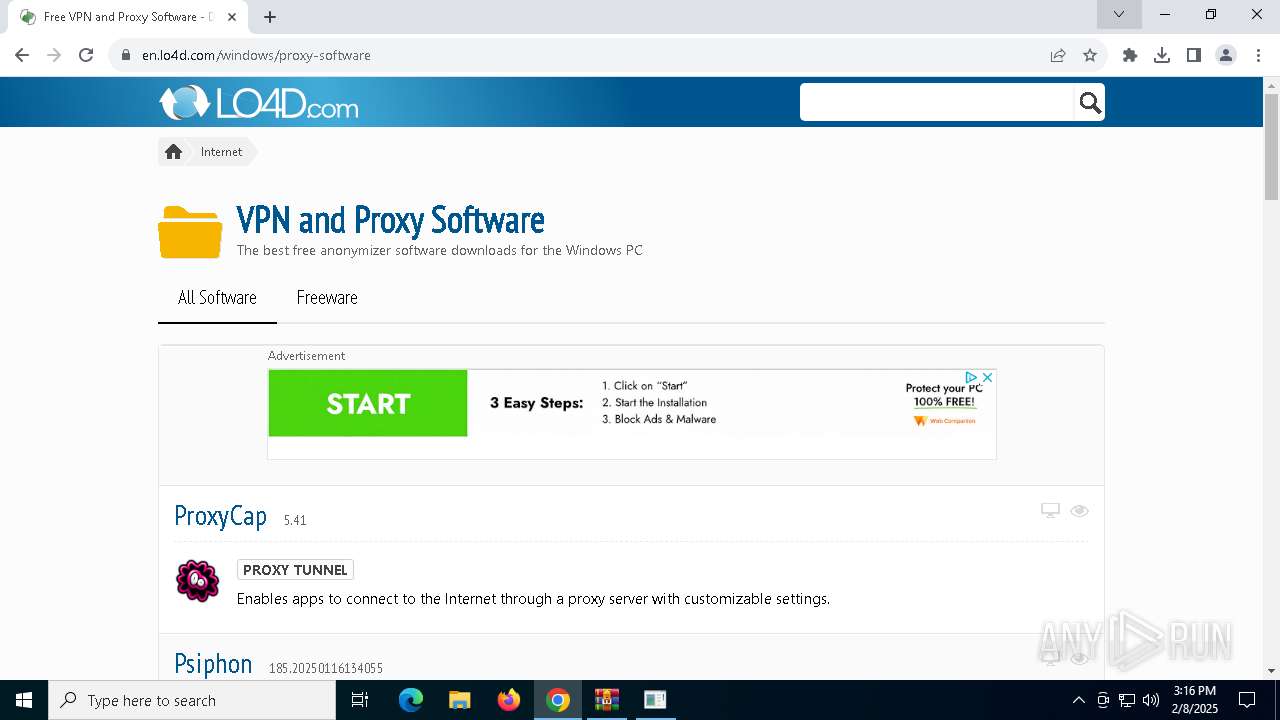
Task: Click the ProxyCap application icon
Action: coord(197,581)
